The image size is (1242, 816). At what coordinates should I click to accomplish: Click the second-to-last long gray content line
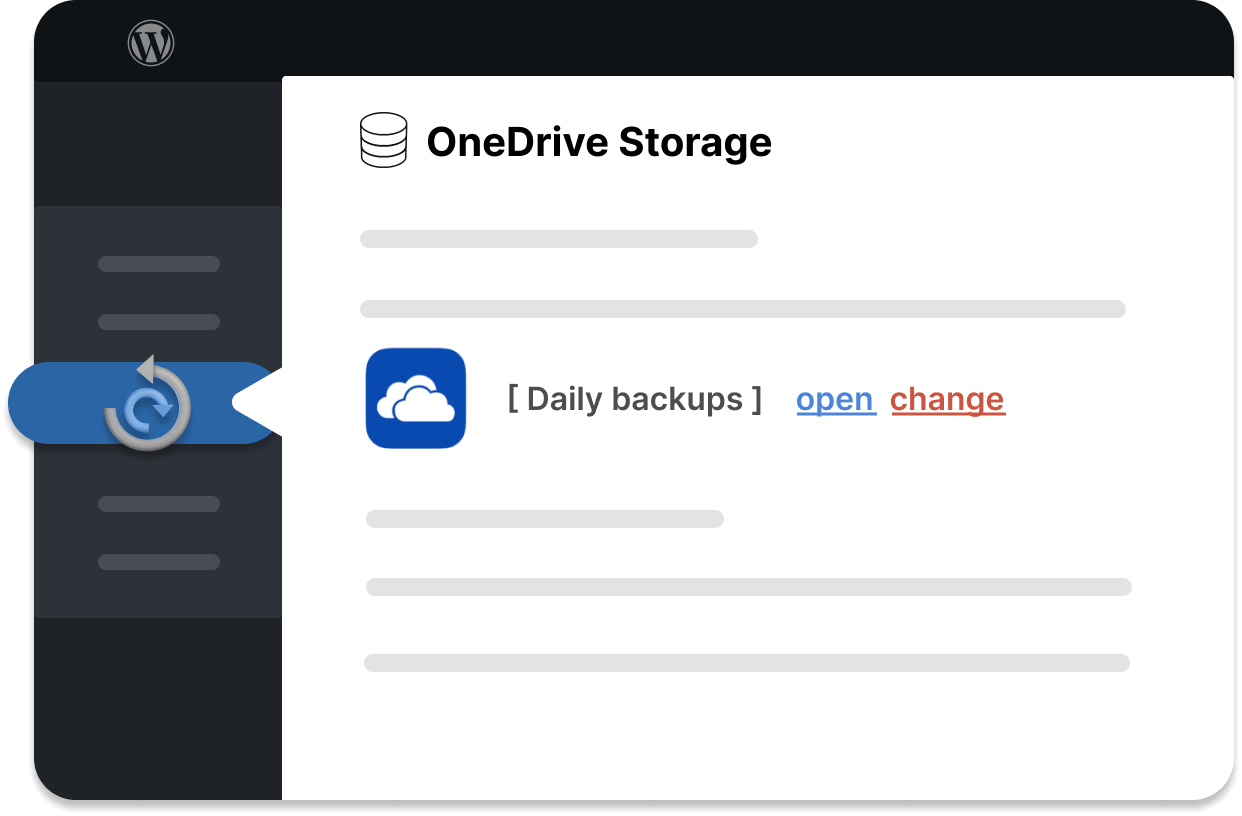748,587
